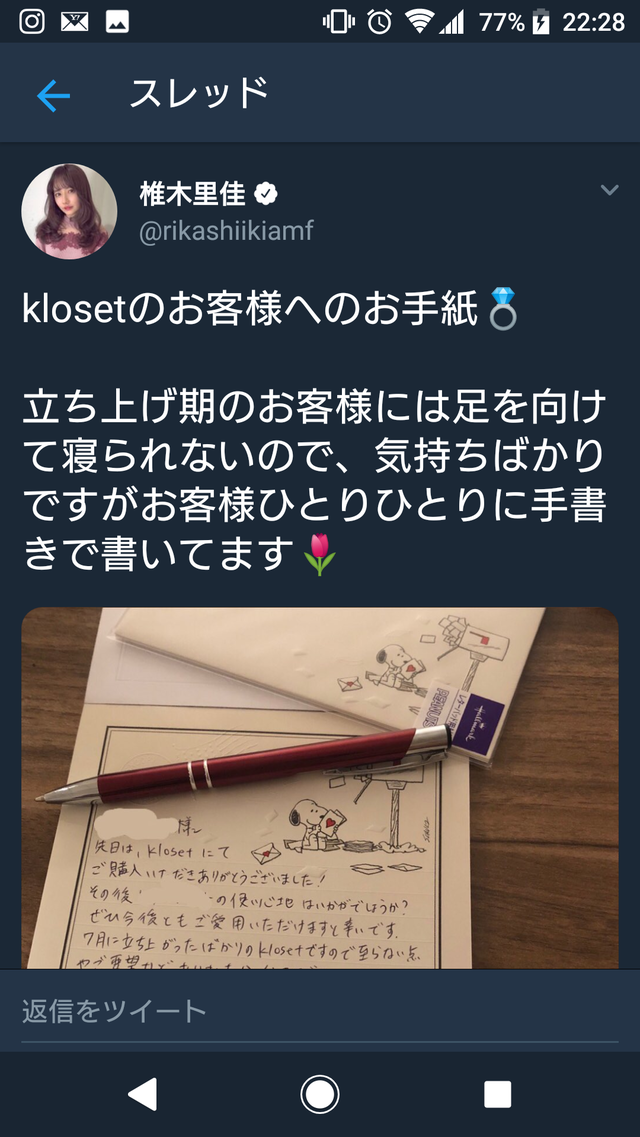Open 椎木里佳's profile picture
Image resolution: width=640 pixels, height=1137 pixels.
pos(70,211)
